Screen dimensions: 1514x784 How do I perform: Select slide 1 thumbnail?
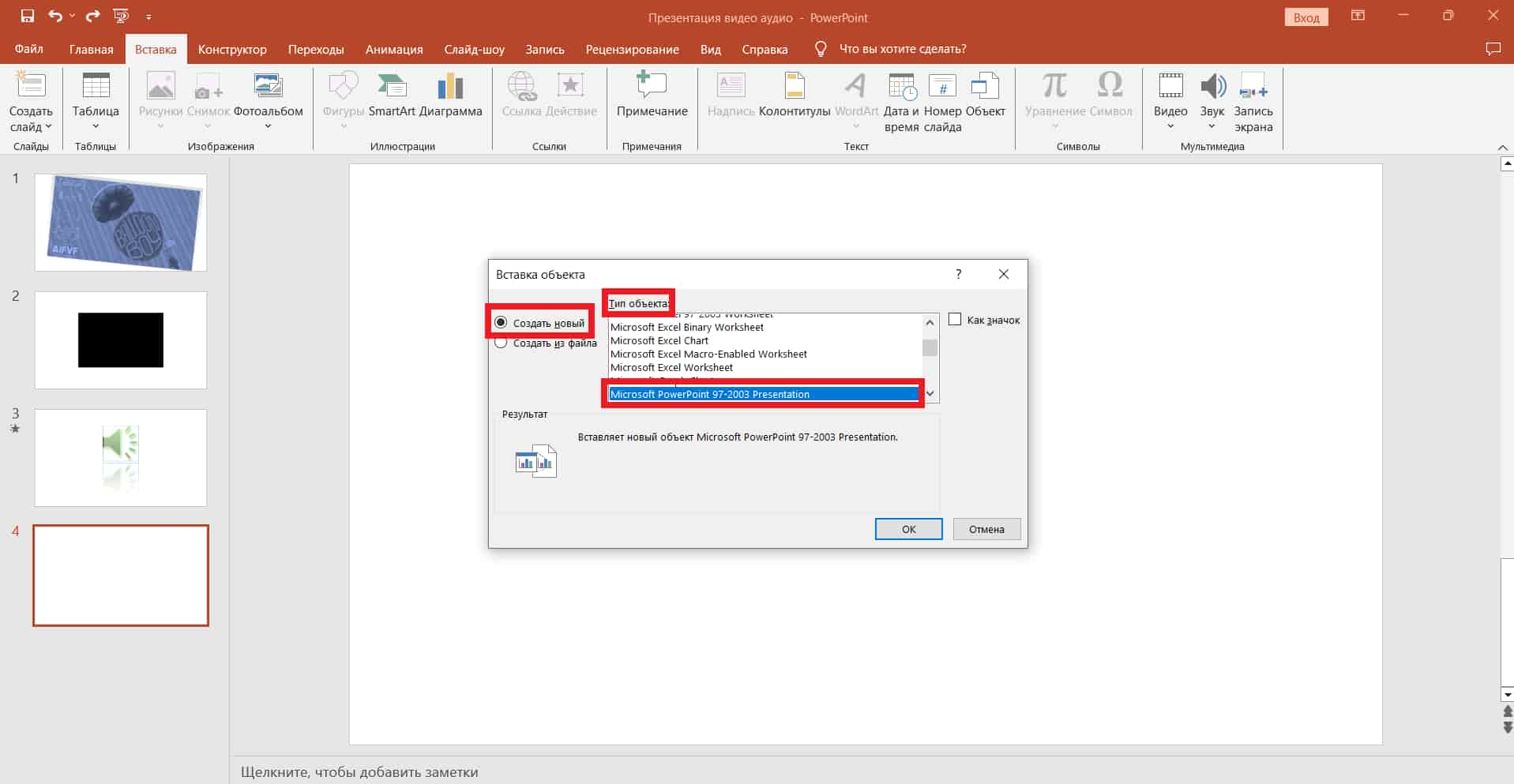[121, 223]
